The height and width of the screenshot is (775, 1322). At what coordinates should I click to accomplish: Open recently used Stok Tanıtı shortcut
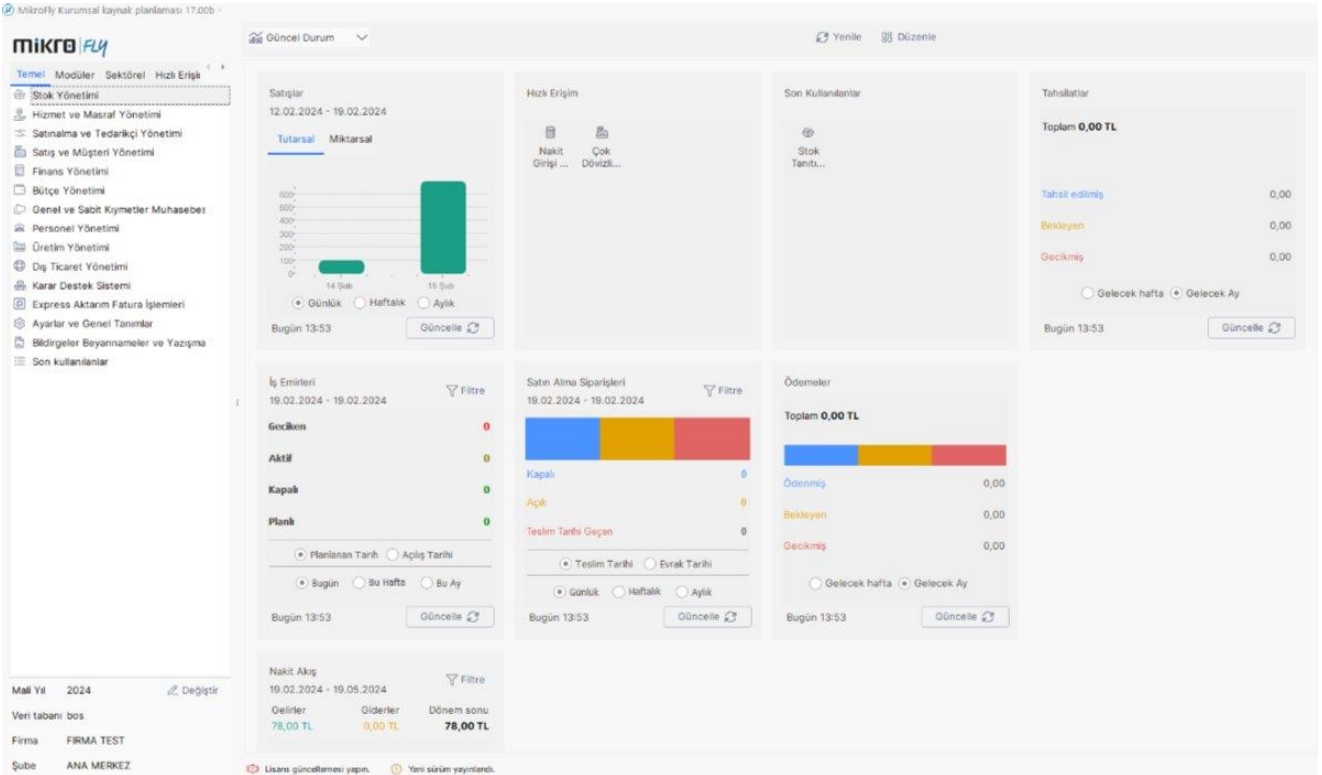(x=808, y=148)
